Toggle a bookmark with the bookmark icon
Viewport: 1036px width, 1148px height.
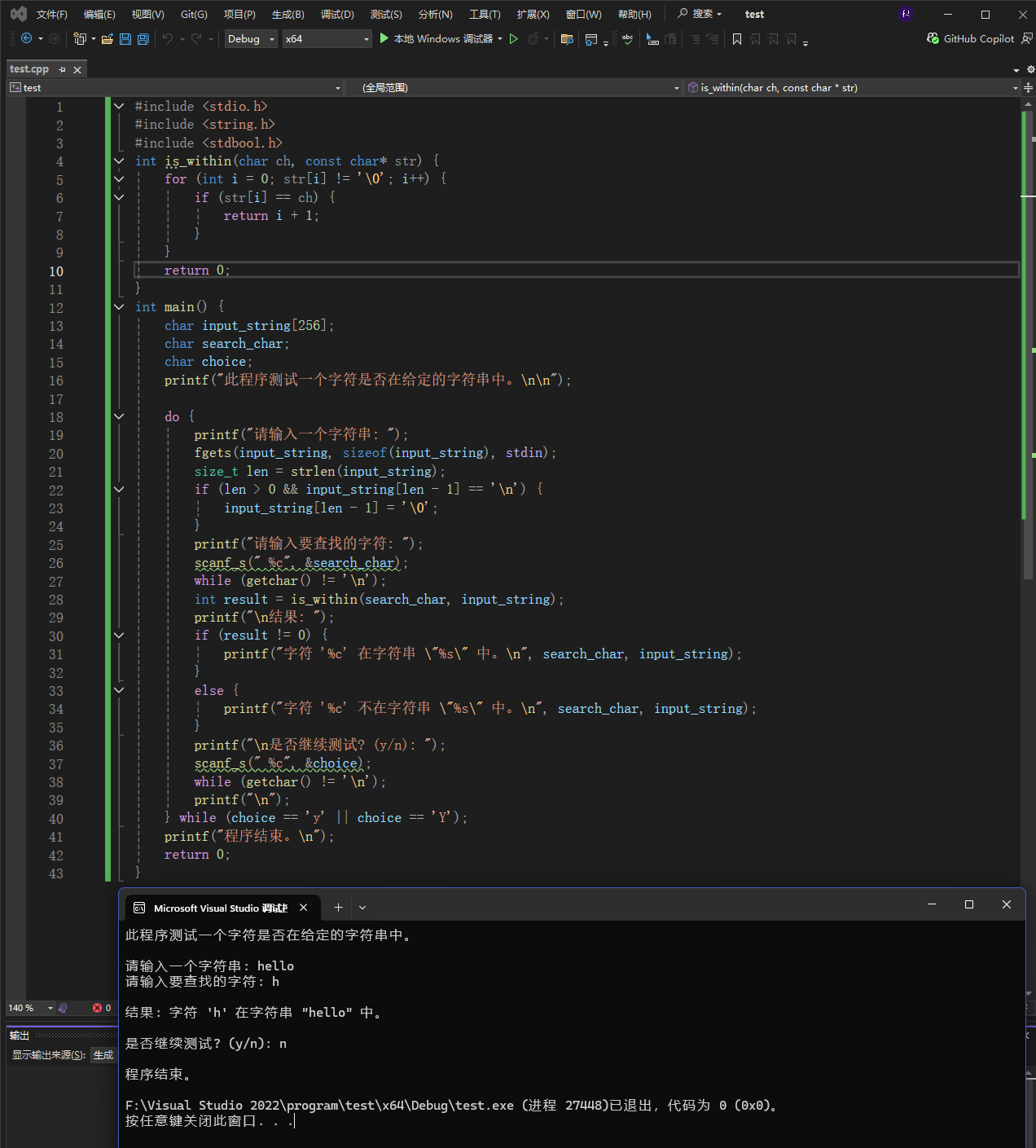(x=737, y=38)
